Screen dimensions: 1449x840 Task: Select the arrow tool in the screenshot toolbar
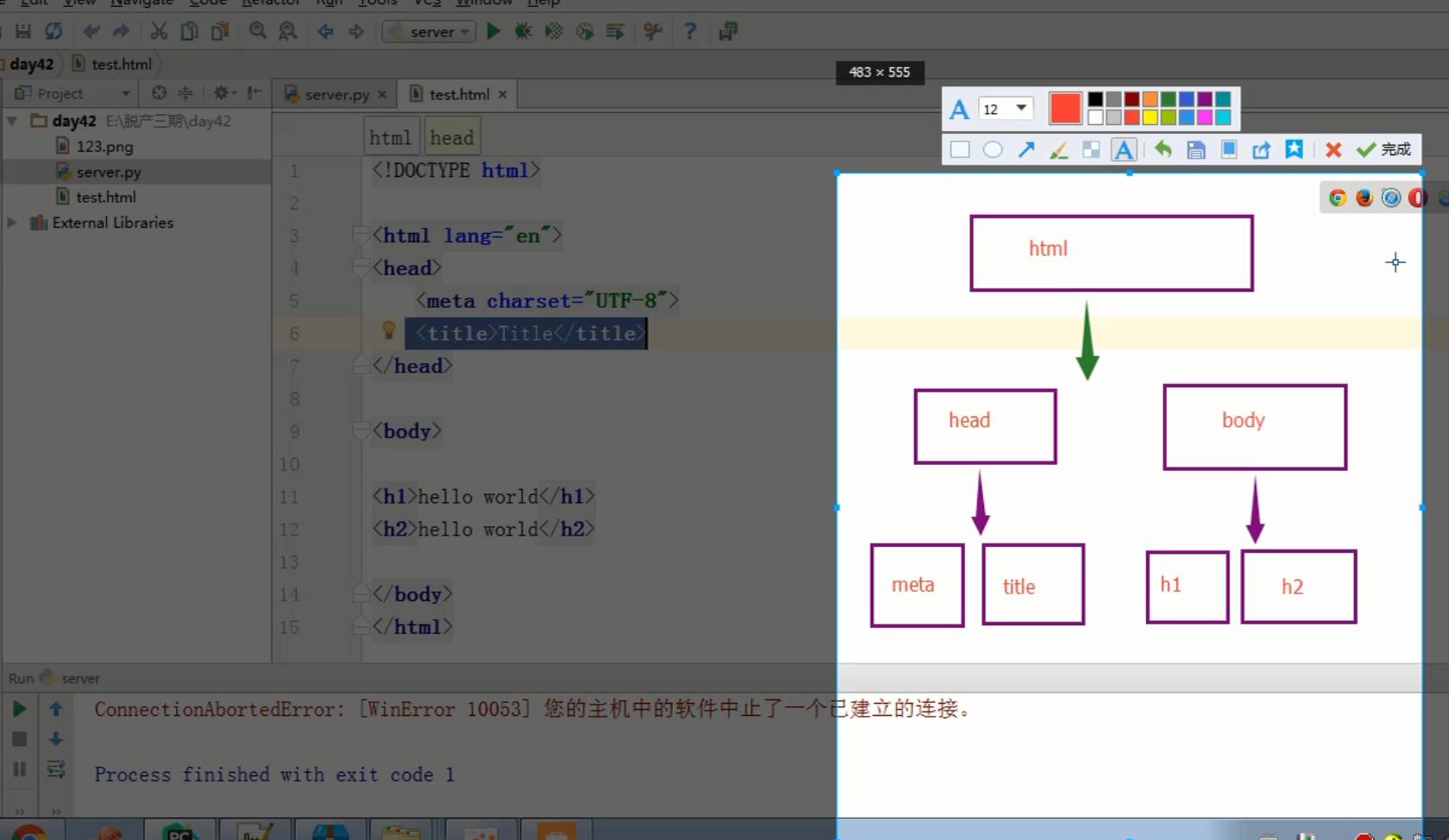[x=1026, y=150]
